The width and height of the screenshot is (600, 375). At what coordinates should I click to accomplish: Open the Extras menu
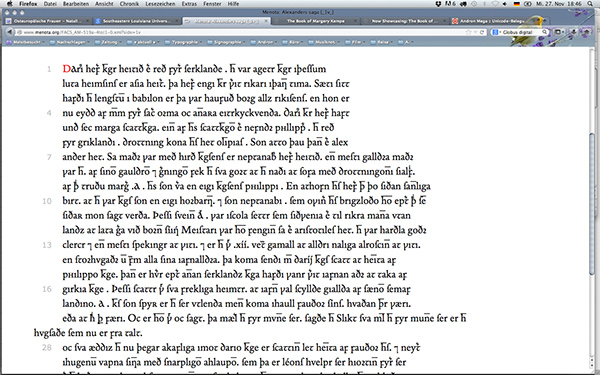click(189, 4)
